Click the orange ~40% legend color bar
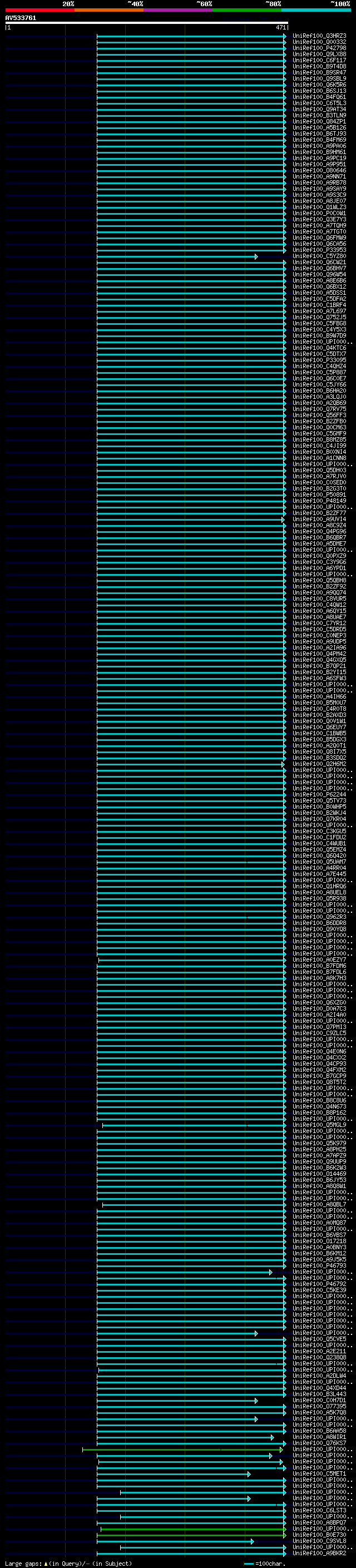Viewport: 356px width, 1568px height. [x=109, y=10]
